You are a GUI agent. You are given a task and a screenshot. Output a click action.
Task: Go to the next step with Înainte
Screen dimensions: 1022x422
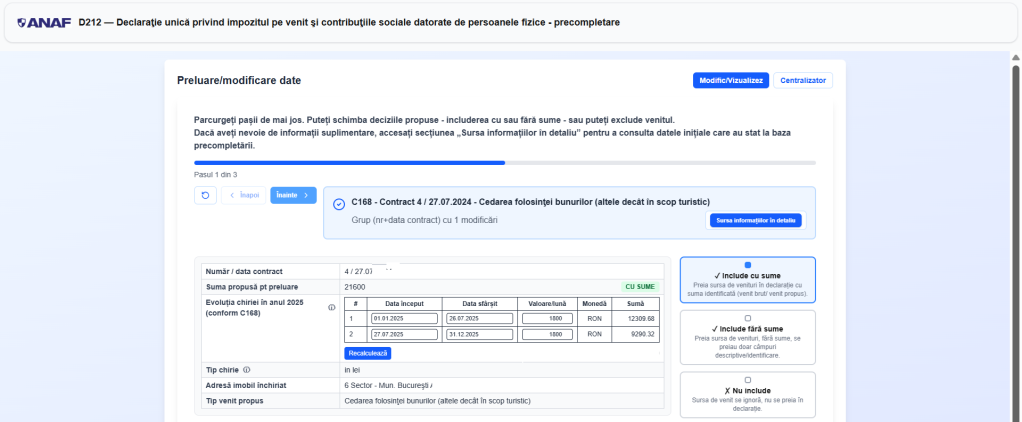(x=293, y=195)
